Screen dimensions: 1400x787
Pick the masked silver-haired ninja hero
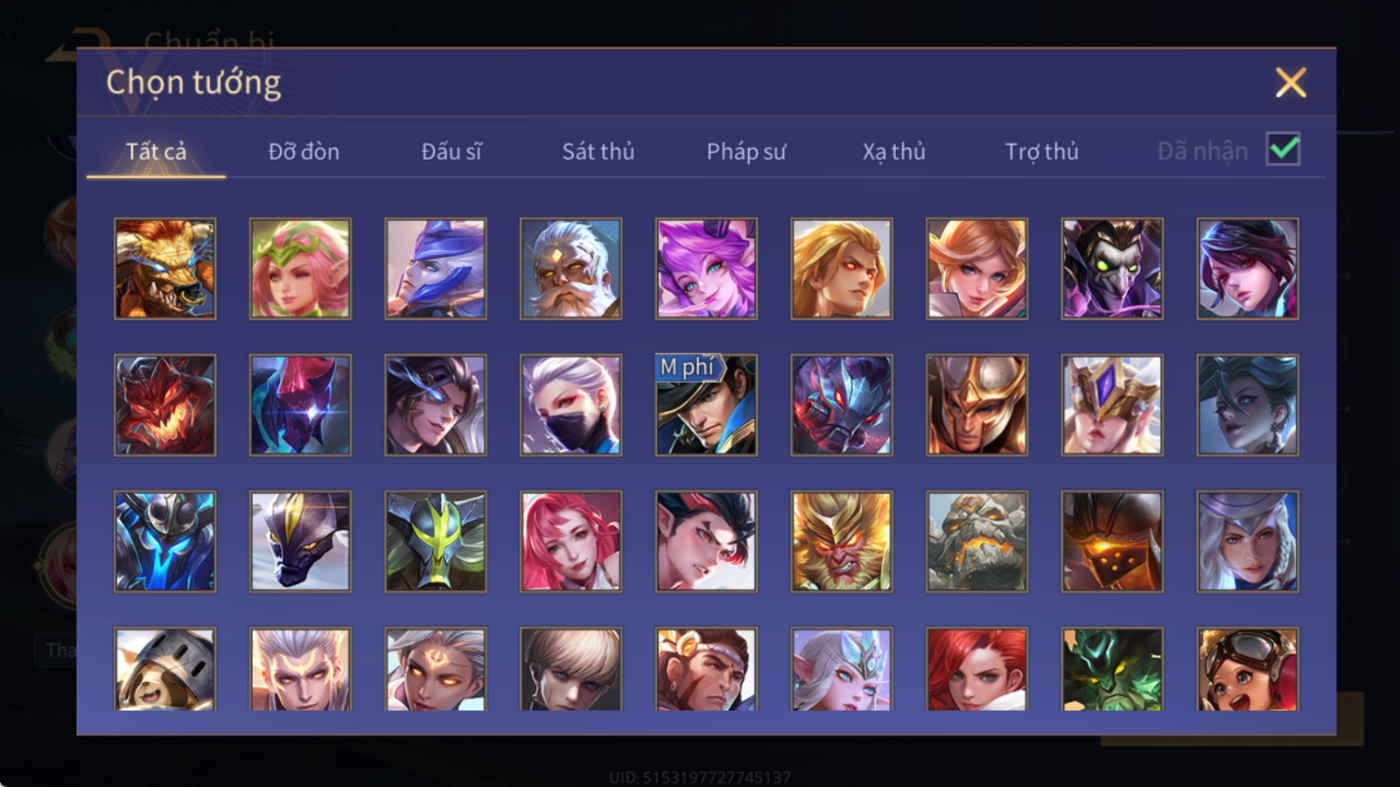tap(571, 405)
